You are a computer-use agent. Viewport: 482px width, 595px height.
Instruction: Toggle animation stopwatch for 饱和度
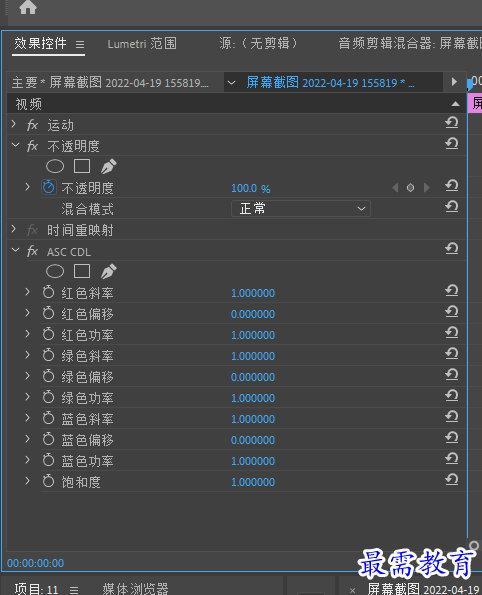49,481
